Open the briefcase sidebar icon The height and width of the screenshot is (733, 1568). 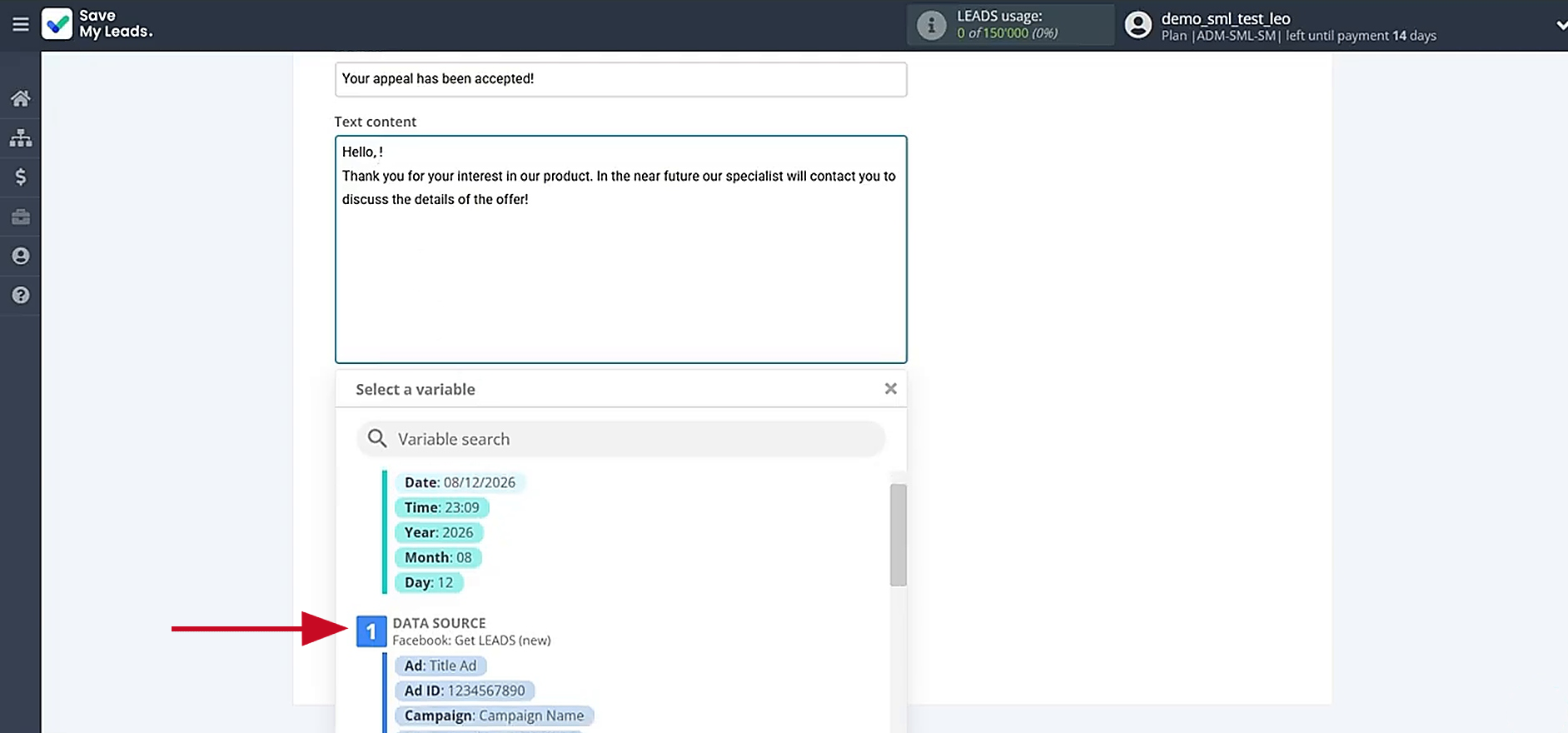tap(21, 217)
